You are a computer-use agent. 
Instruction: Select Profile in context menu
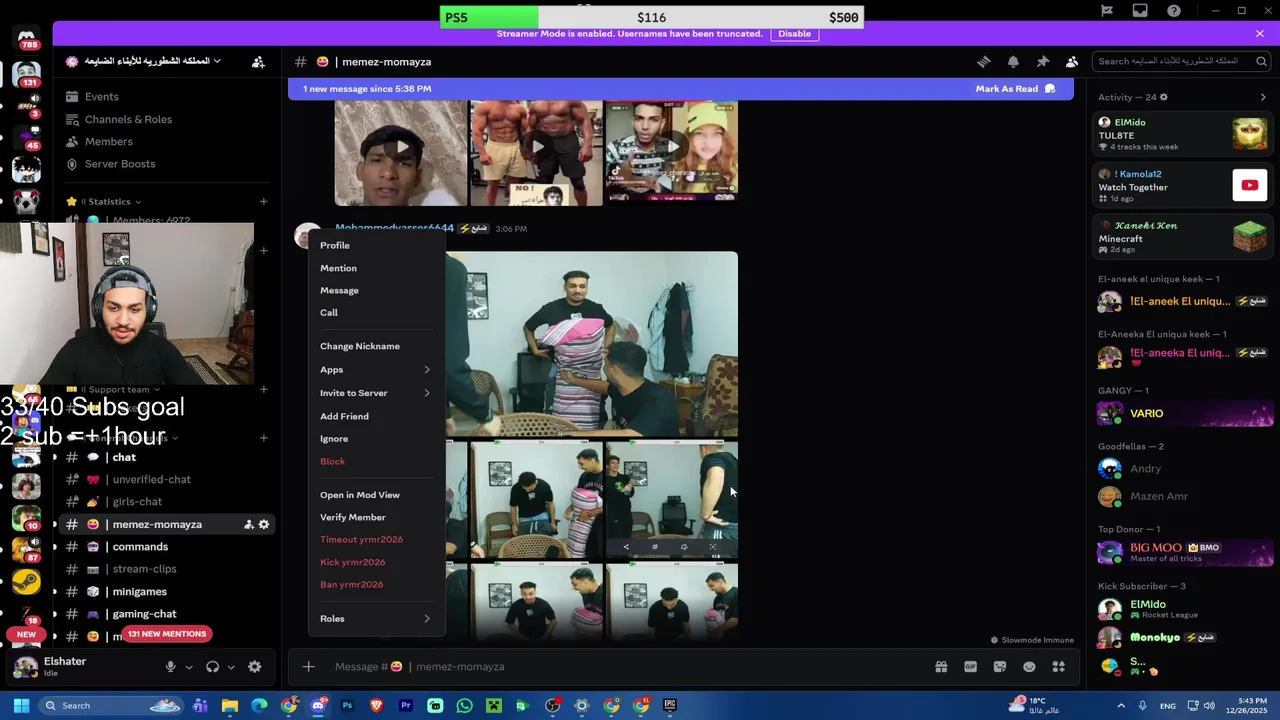coord(376,245)
